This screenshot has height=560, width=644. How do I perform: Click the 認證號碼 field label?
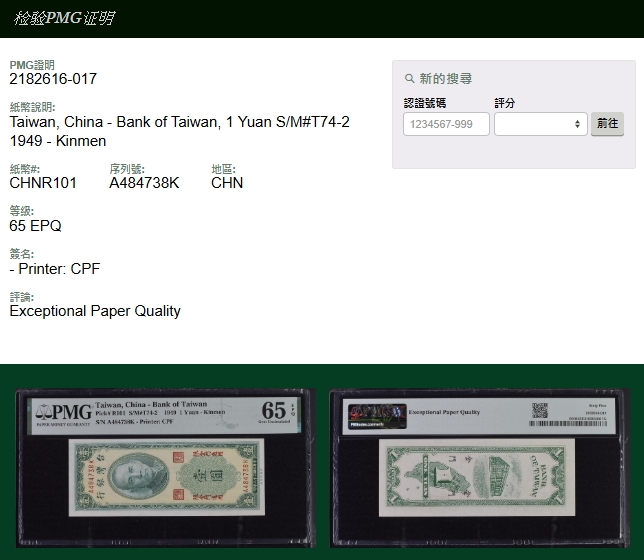click(425, 103)
